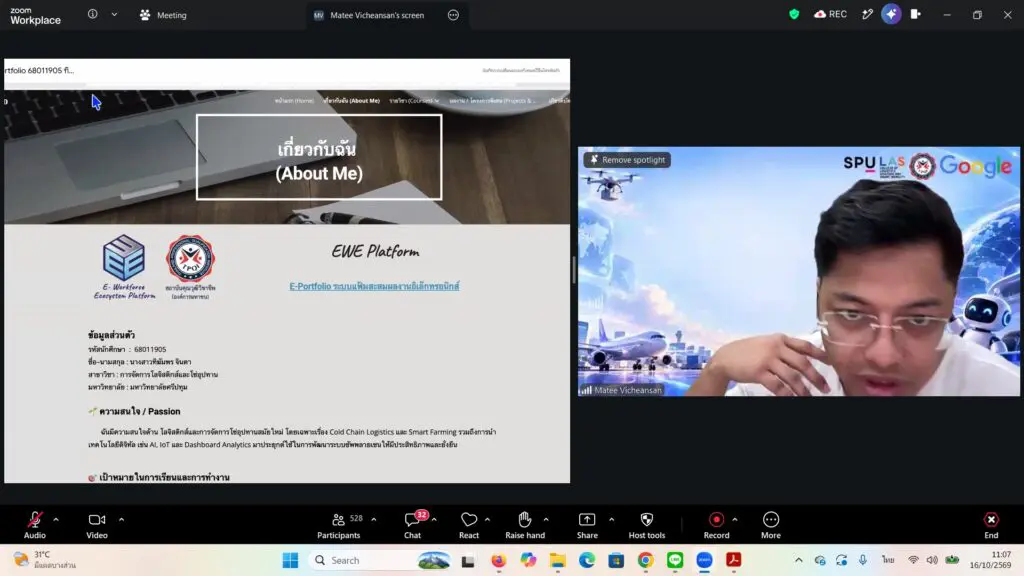Viewport: 1024px width, 576px height.
Task: Open the React heart menu
Action: click(x=469, y=525)
